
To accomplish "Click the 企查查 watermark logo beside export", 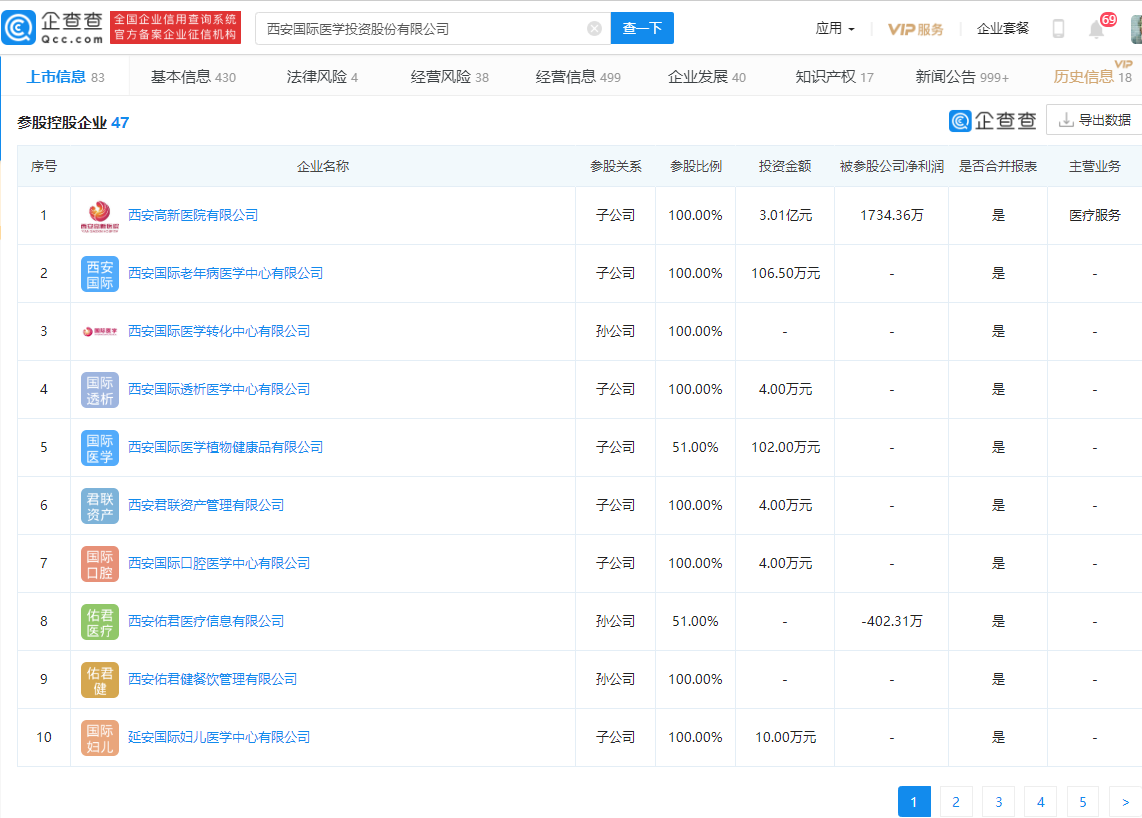I will tap(993, 120).
